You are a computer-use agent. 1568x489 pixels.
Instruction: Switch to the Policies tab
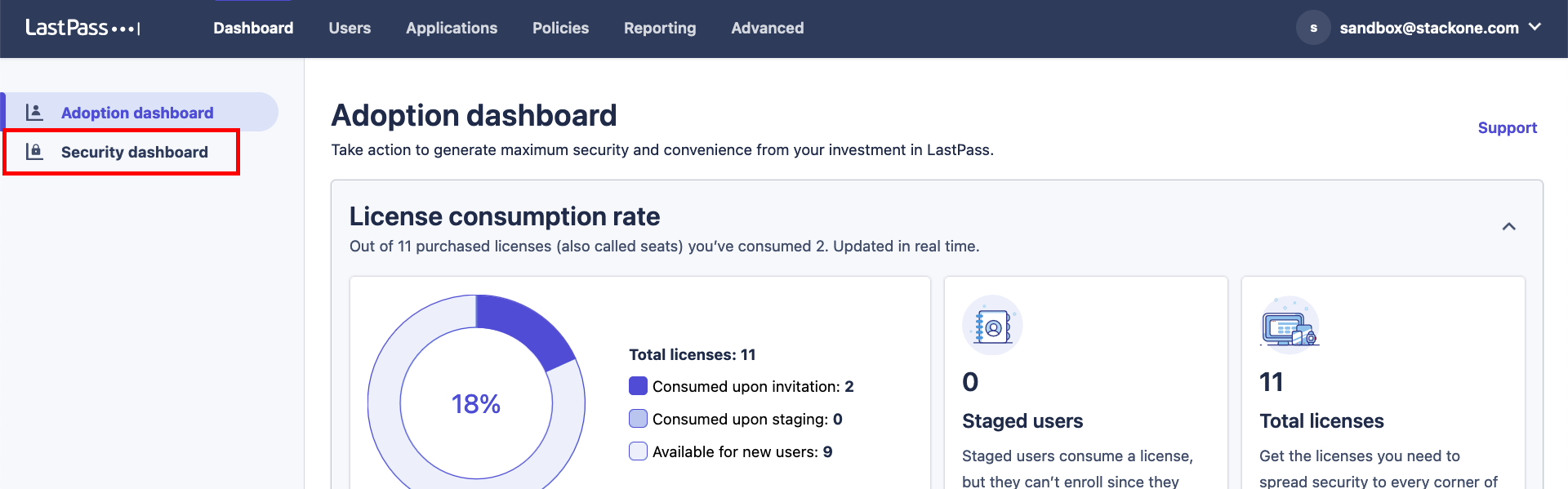tap(560, 28)
